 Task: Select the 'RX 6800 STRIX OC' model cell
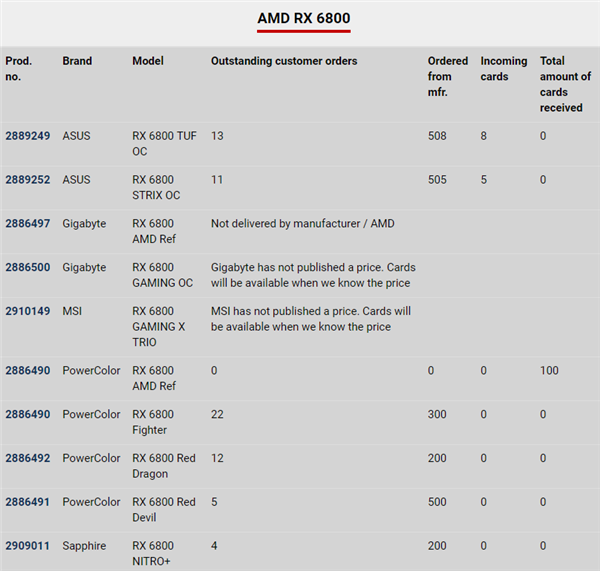[x=156, y=188]
